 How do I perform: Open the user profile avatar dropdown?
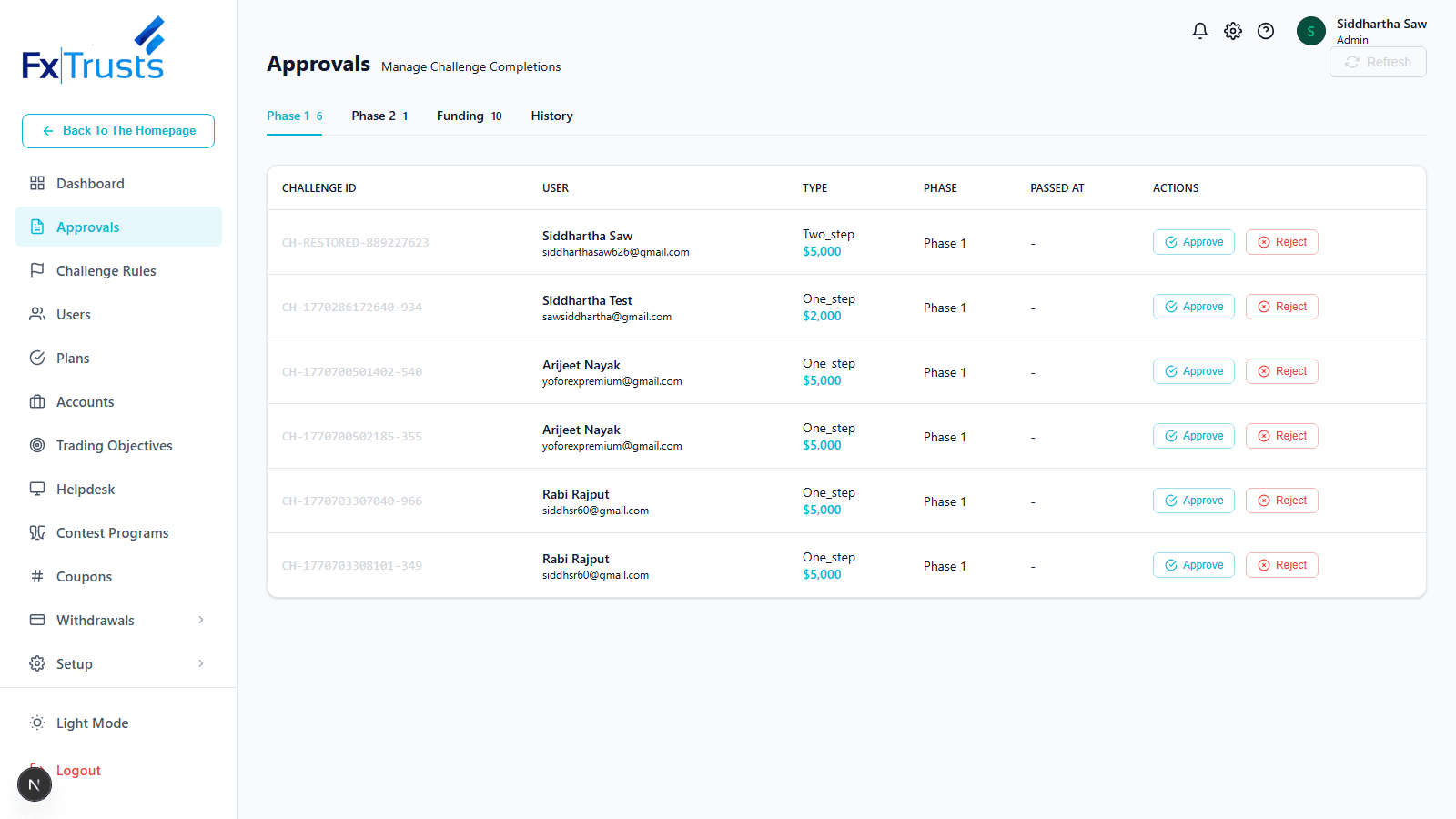pos(1310,30)
